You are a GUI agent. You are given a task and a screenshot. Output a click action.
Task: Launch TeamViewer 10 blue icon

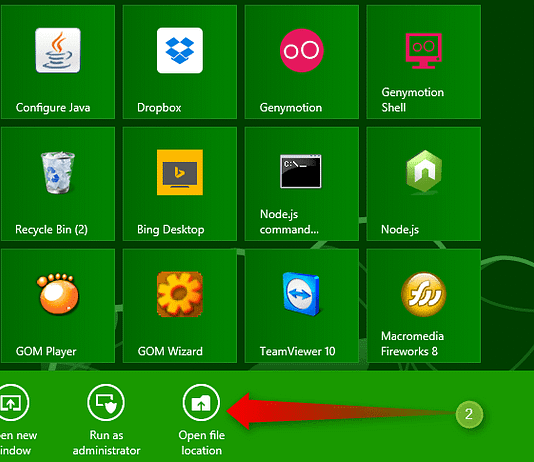click(x=301, y=294)
